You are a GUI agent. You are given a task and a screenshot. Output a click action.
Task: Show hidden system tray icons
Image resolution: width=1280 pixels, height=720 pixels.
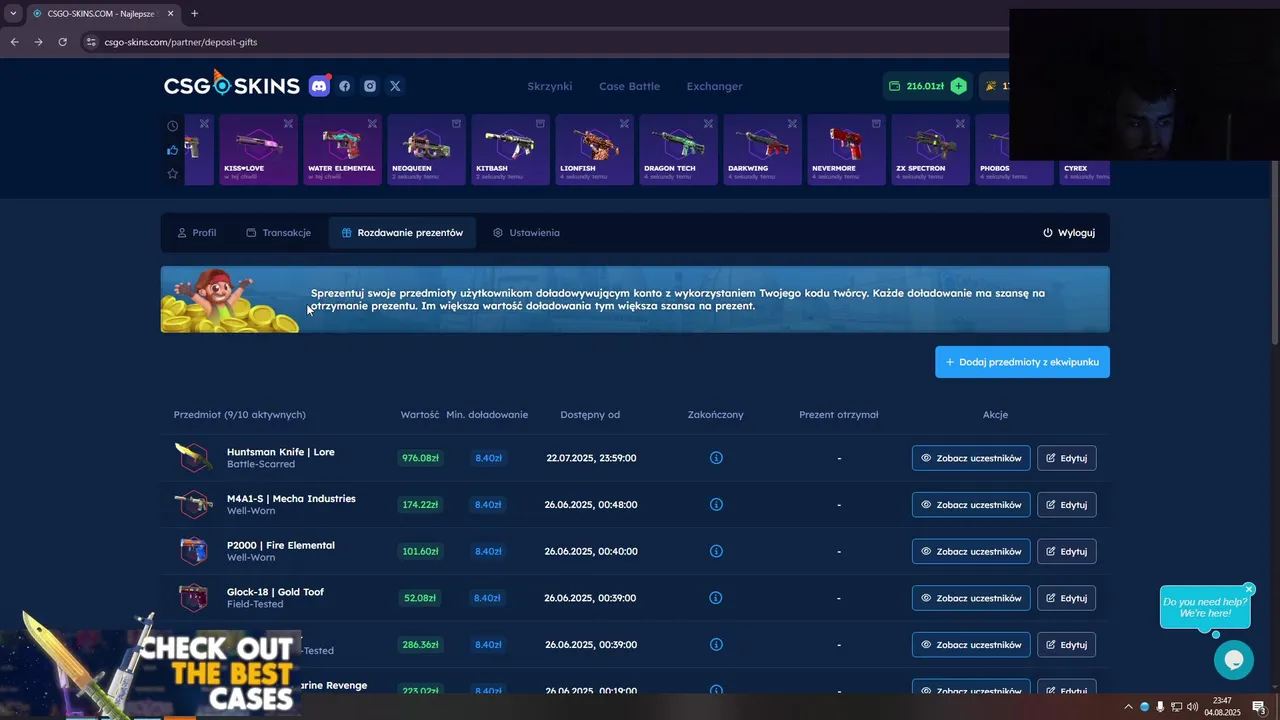click(x=1129, y=707)
